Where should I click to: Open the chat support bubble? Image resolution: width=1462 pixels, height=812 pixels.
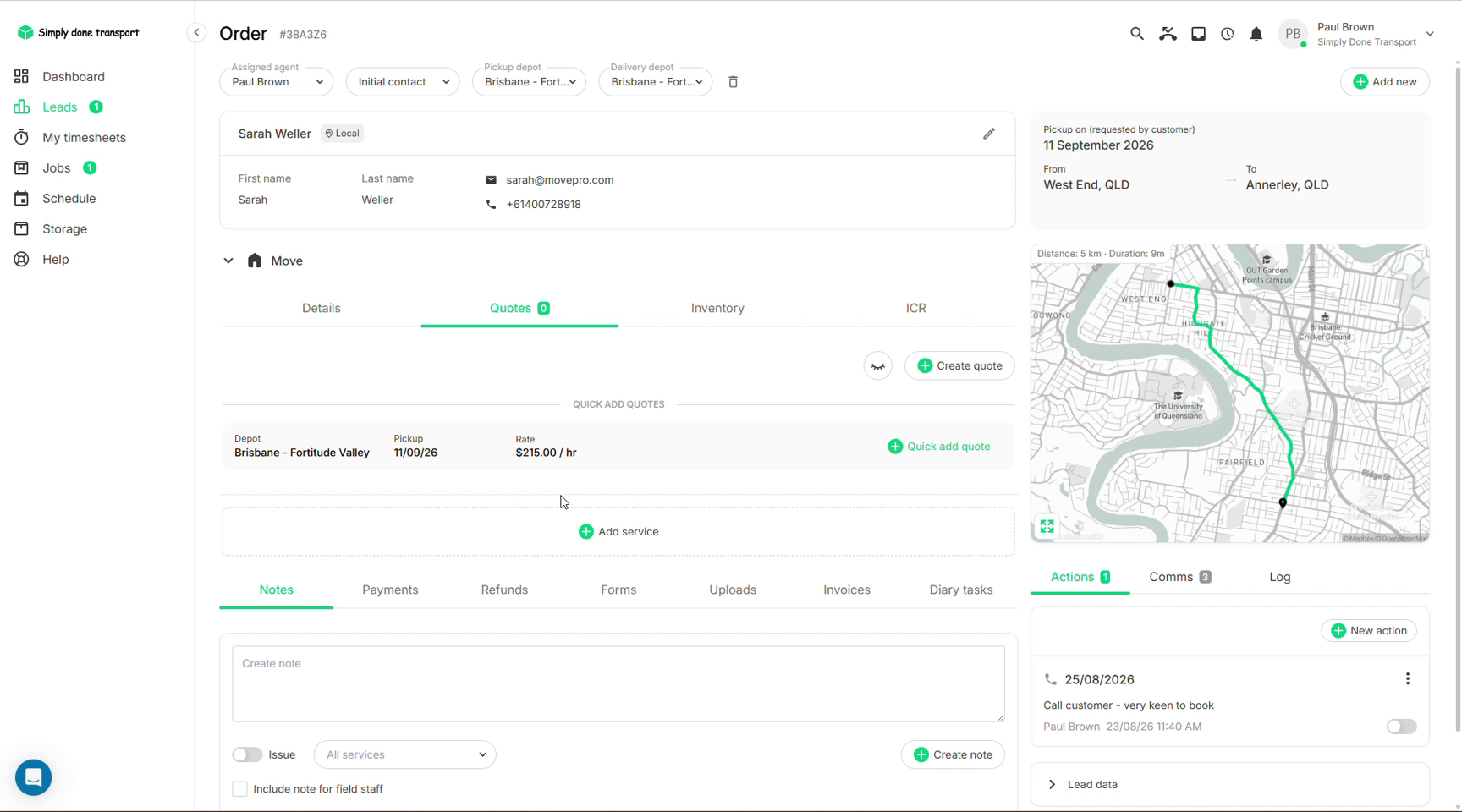(x=34, y=777)
